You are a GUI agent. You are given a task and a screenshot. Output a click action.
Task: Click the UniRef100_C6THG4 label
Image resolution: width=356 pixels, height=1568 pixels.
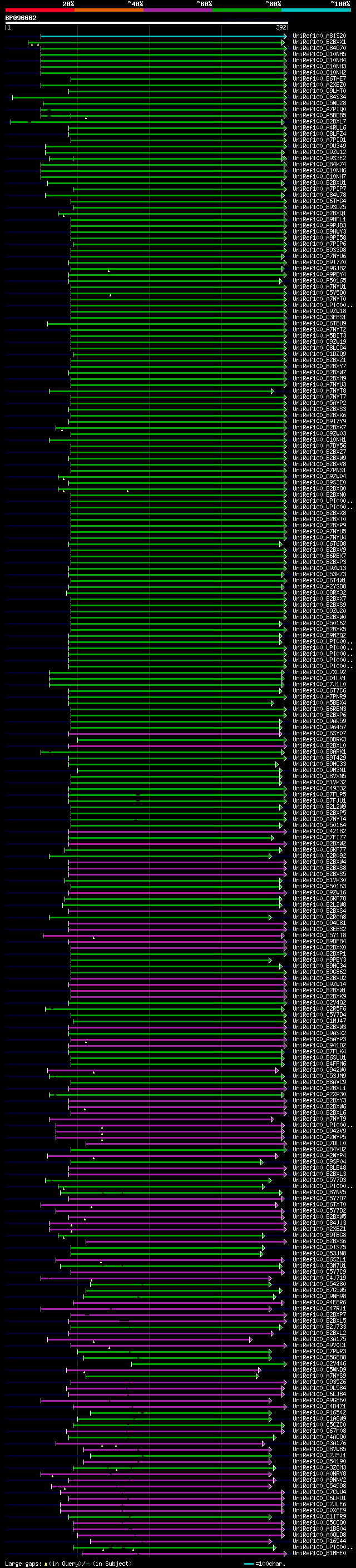(319, 201)
